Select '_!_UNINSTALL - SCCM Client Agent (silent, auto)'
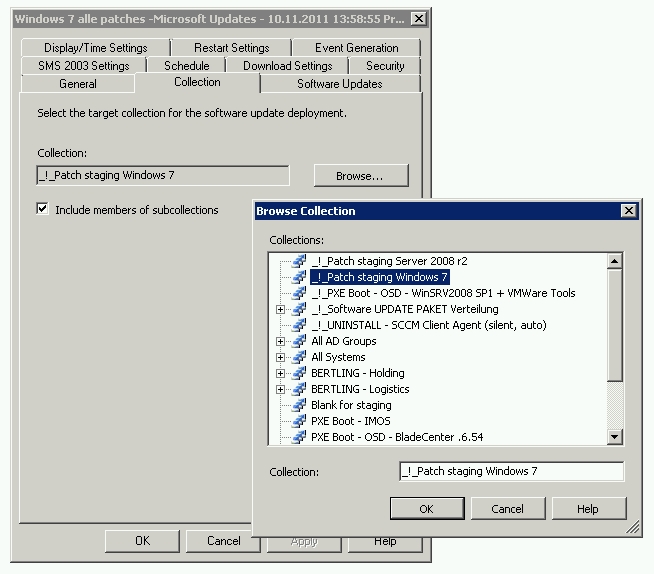 point(429,325)
